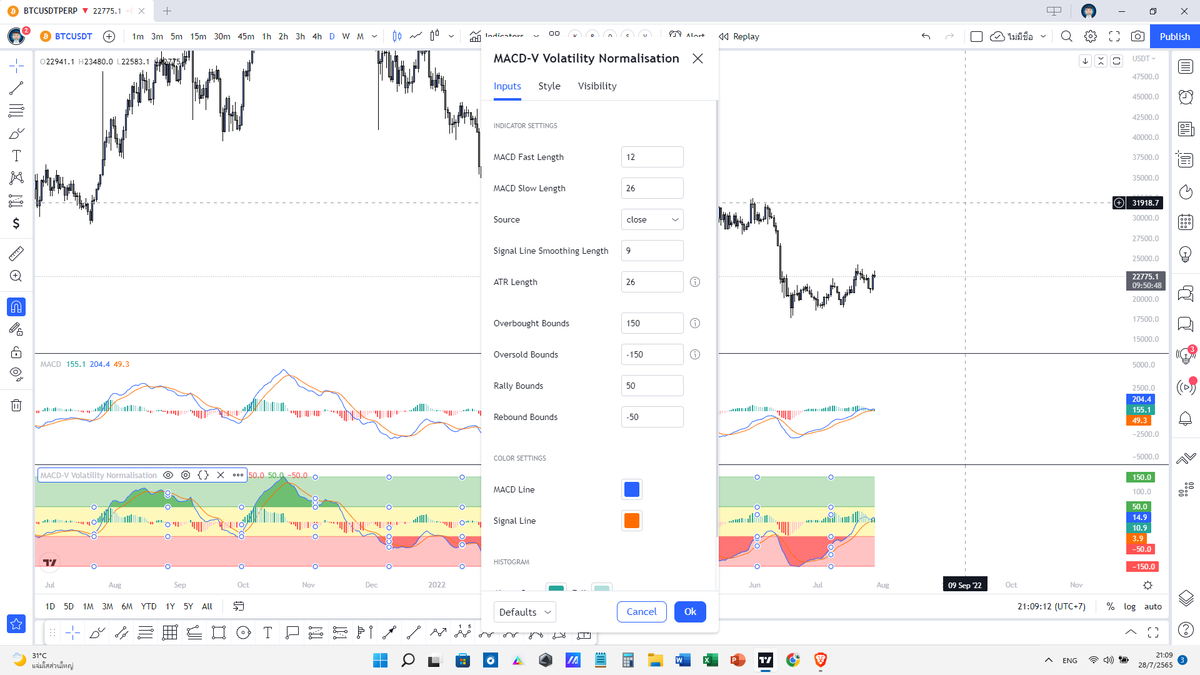Screen dimensions: 1200x675
Task: Open the alerts clock icon in right sidebar
Action: tap(1185, 98)
